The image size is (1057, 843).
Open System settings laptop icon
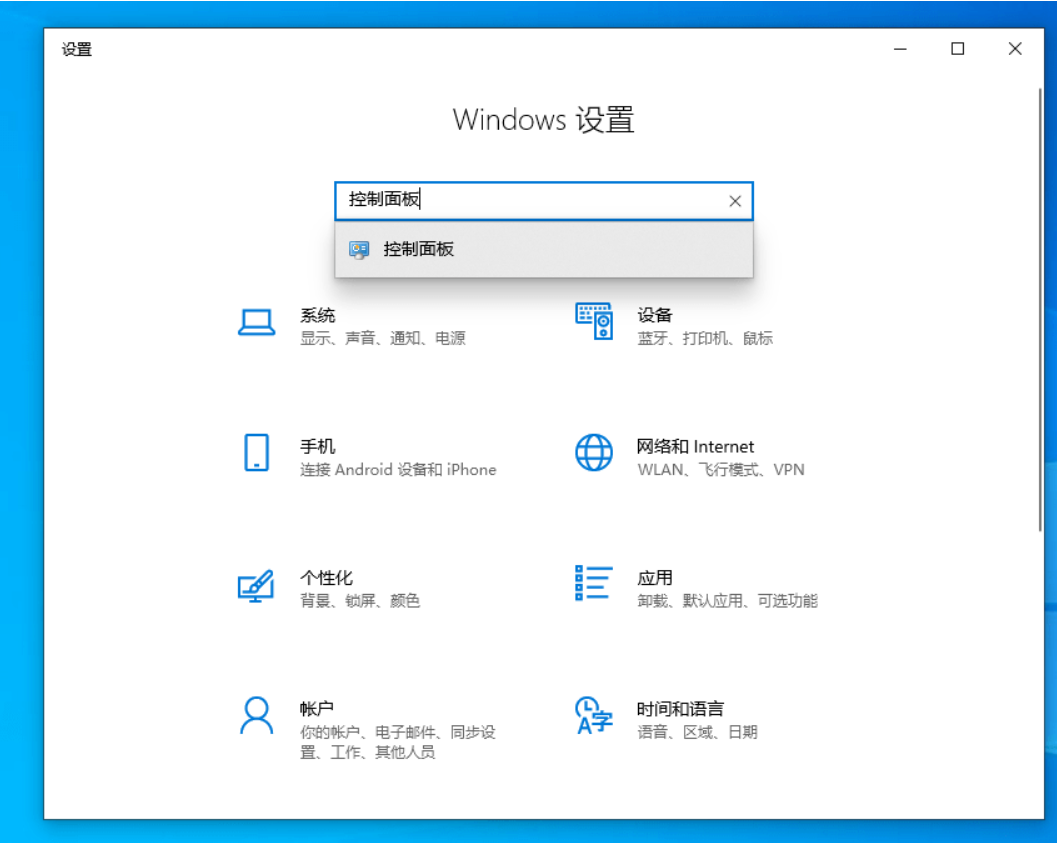tap(256, 322)
